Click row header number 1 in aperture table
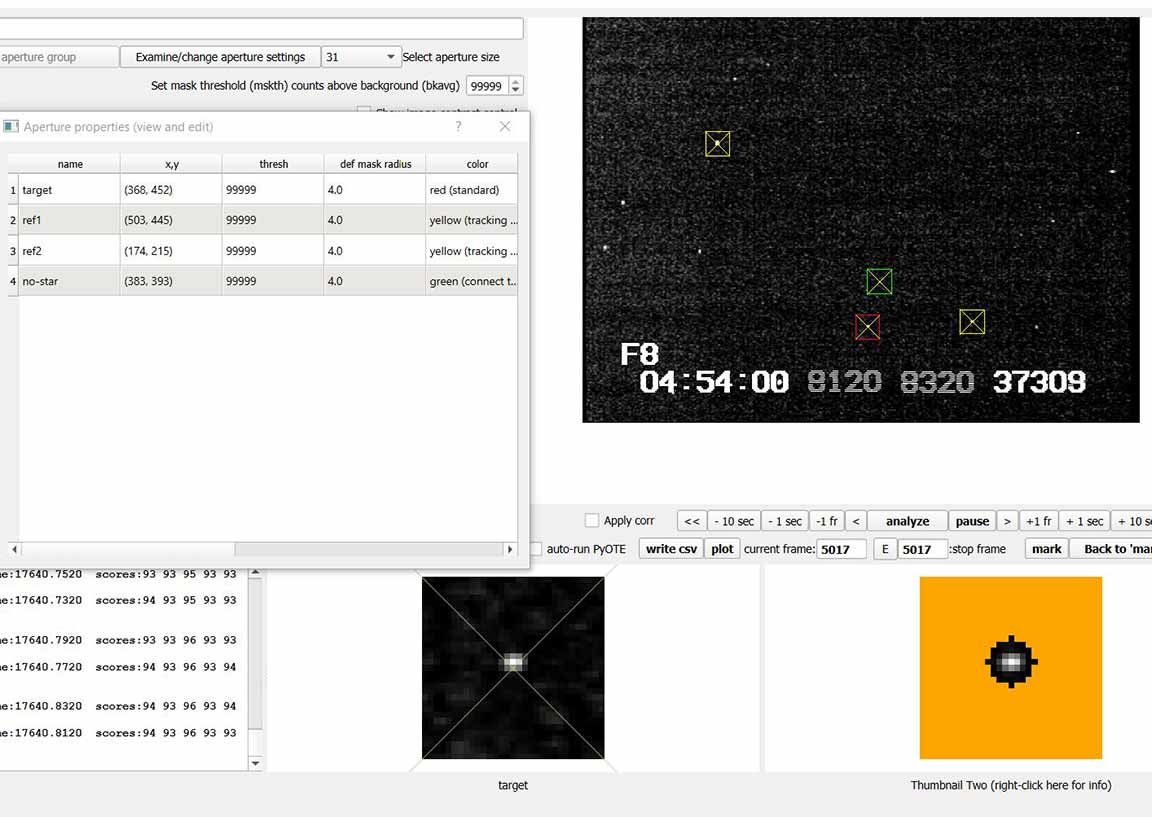 tap(12, 190)
